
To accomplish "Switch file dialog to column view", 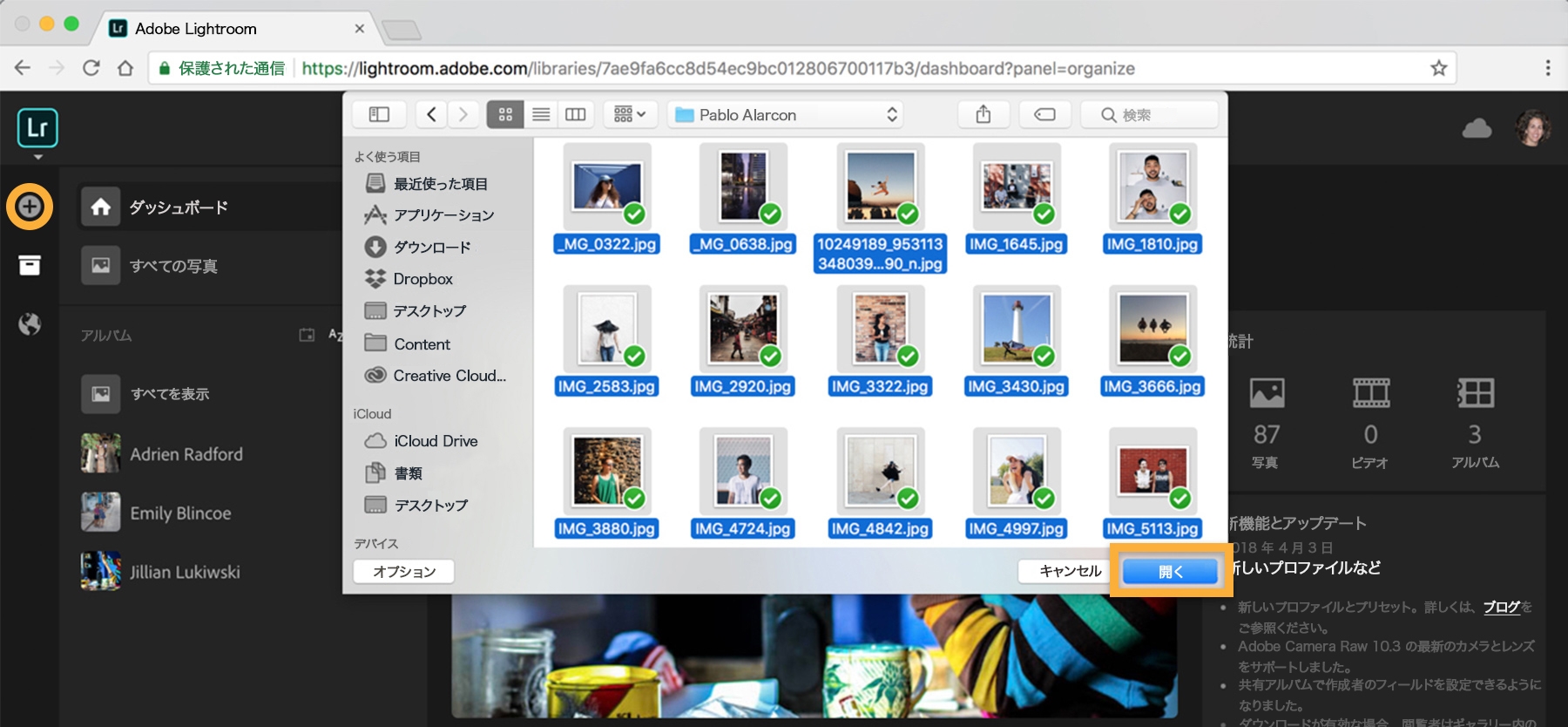I will pyautogui.click(x=576, y=114).
